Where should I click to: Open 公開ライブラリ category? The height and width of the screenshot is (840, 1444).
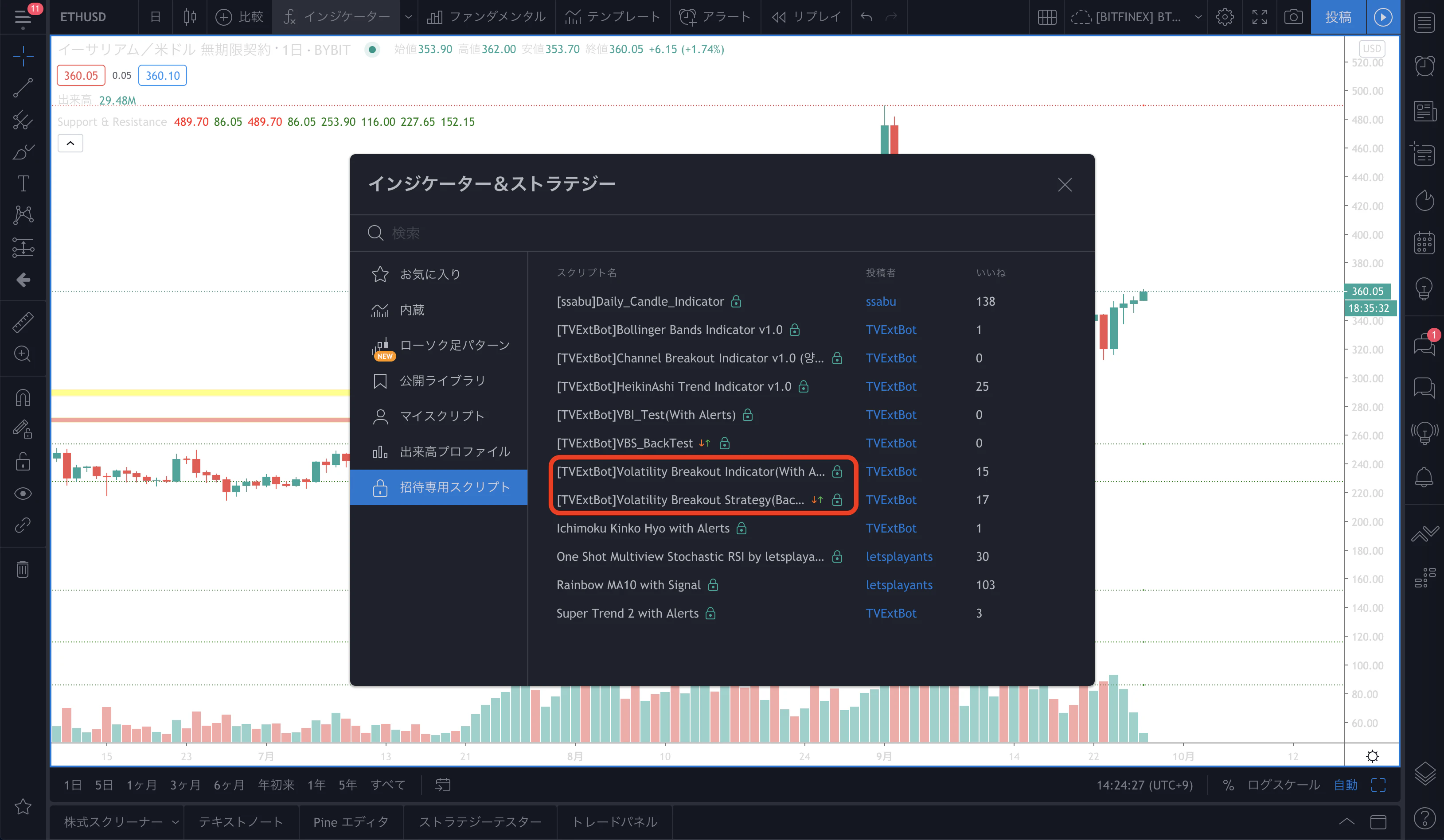[439, 381]
